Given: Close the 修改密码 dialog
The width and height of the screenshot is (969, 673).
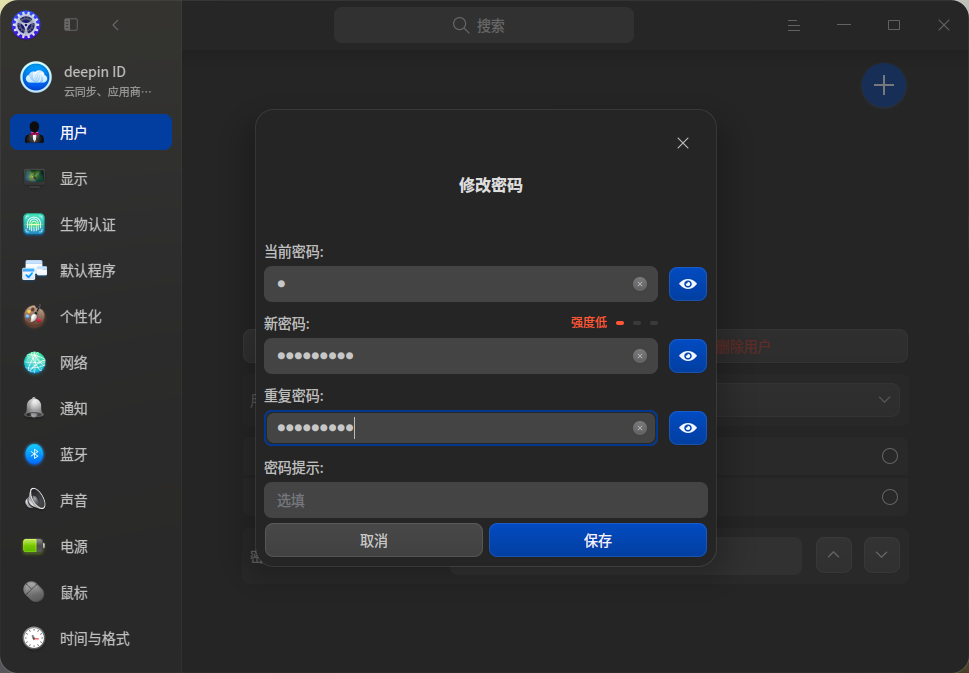Looking at the screenshot, I should tap(683, 143).
